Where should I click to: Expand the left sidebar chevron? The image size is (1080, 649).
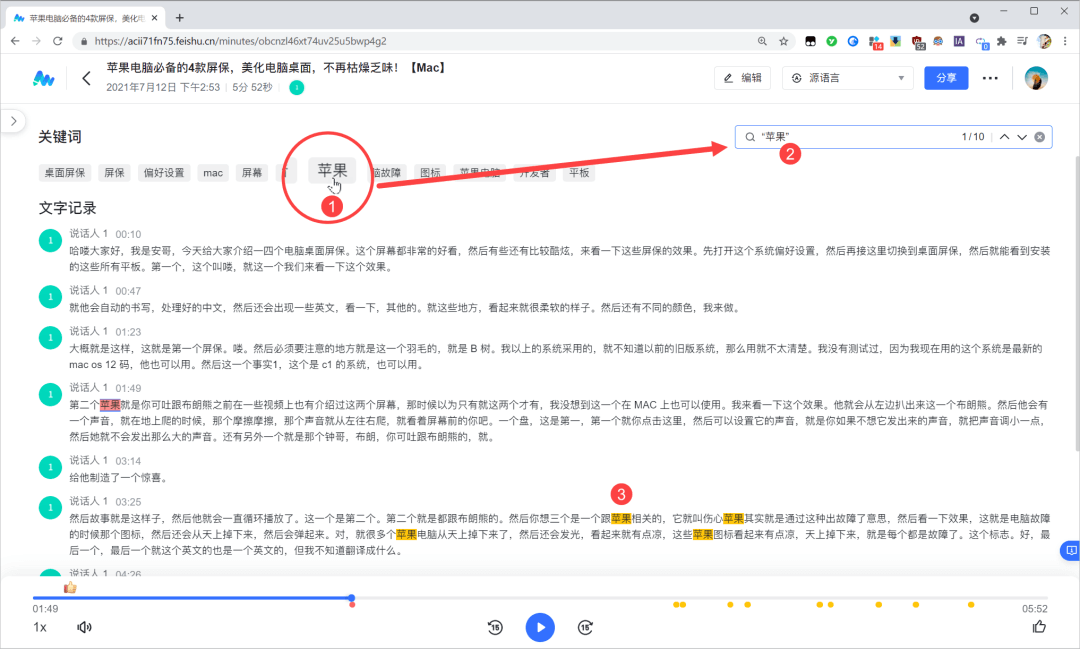[14, 121]
